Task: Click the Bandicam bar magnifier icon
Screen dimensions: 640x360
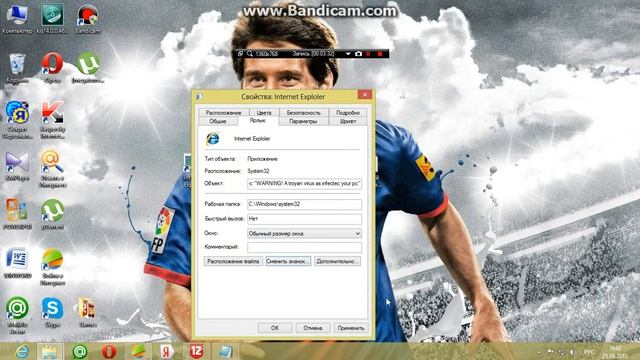Action: click(250, 53)
